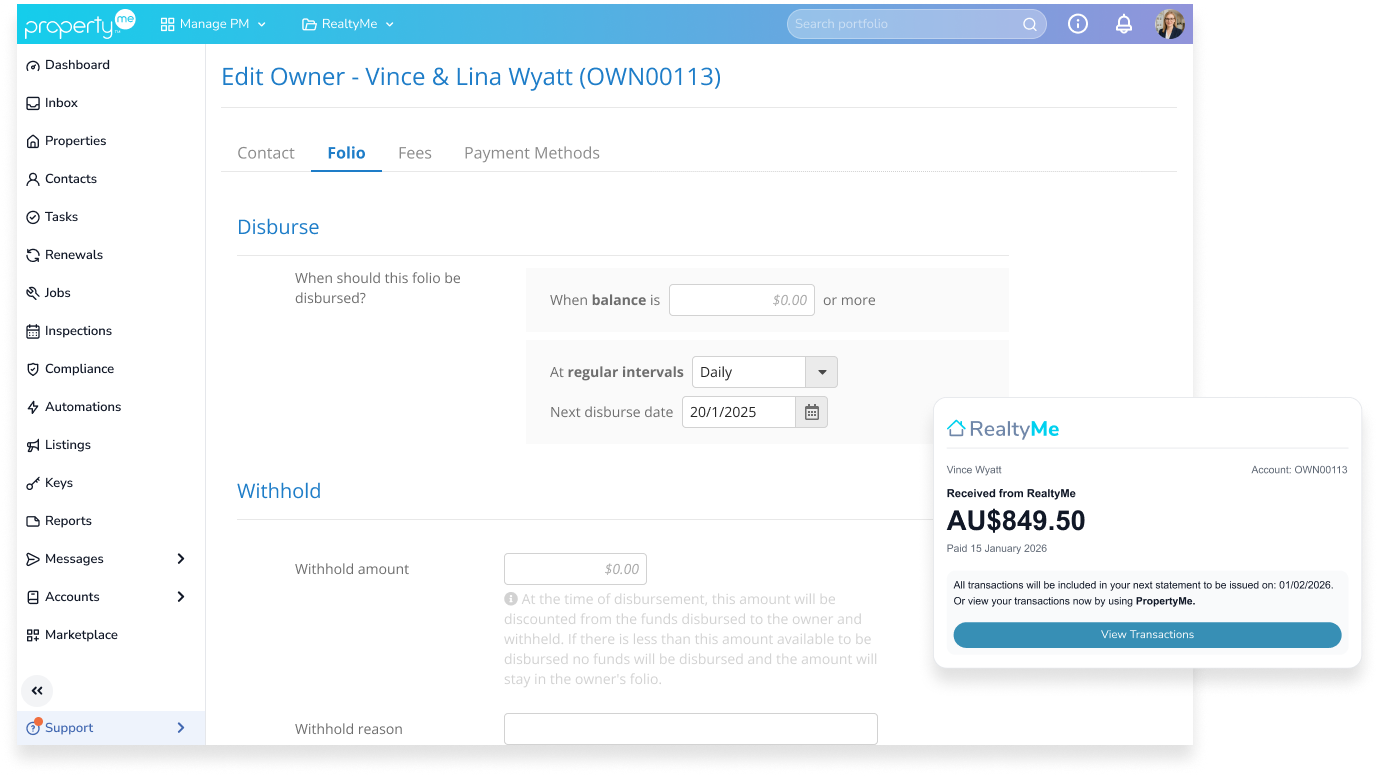
Task: Switch to the Payment Methods tab
Action: pos(532,153)
